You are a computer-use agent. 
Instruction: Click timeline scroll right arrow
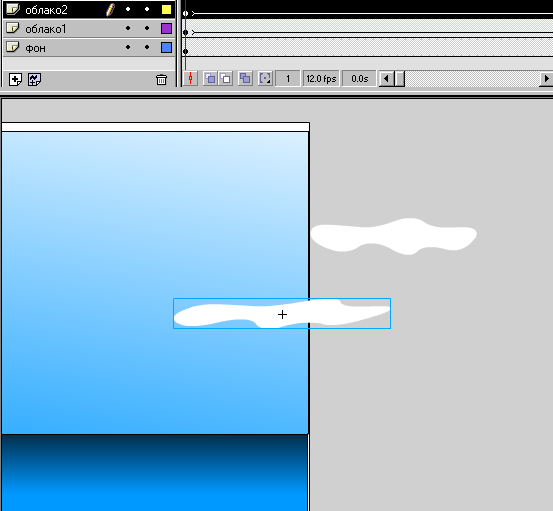point(546,78)
